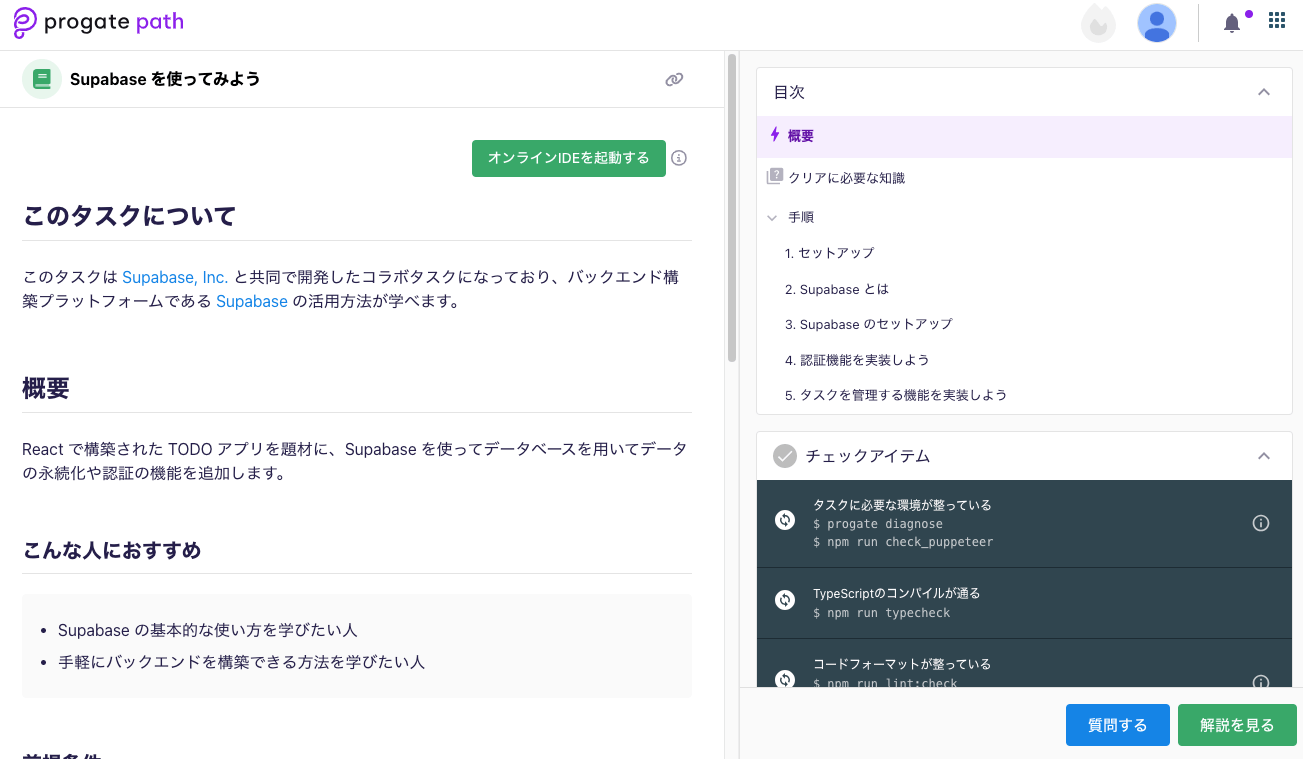
Task: Show info for コードフォーマットが整っている check
Action: 1261,682
